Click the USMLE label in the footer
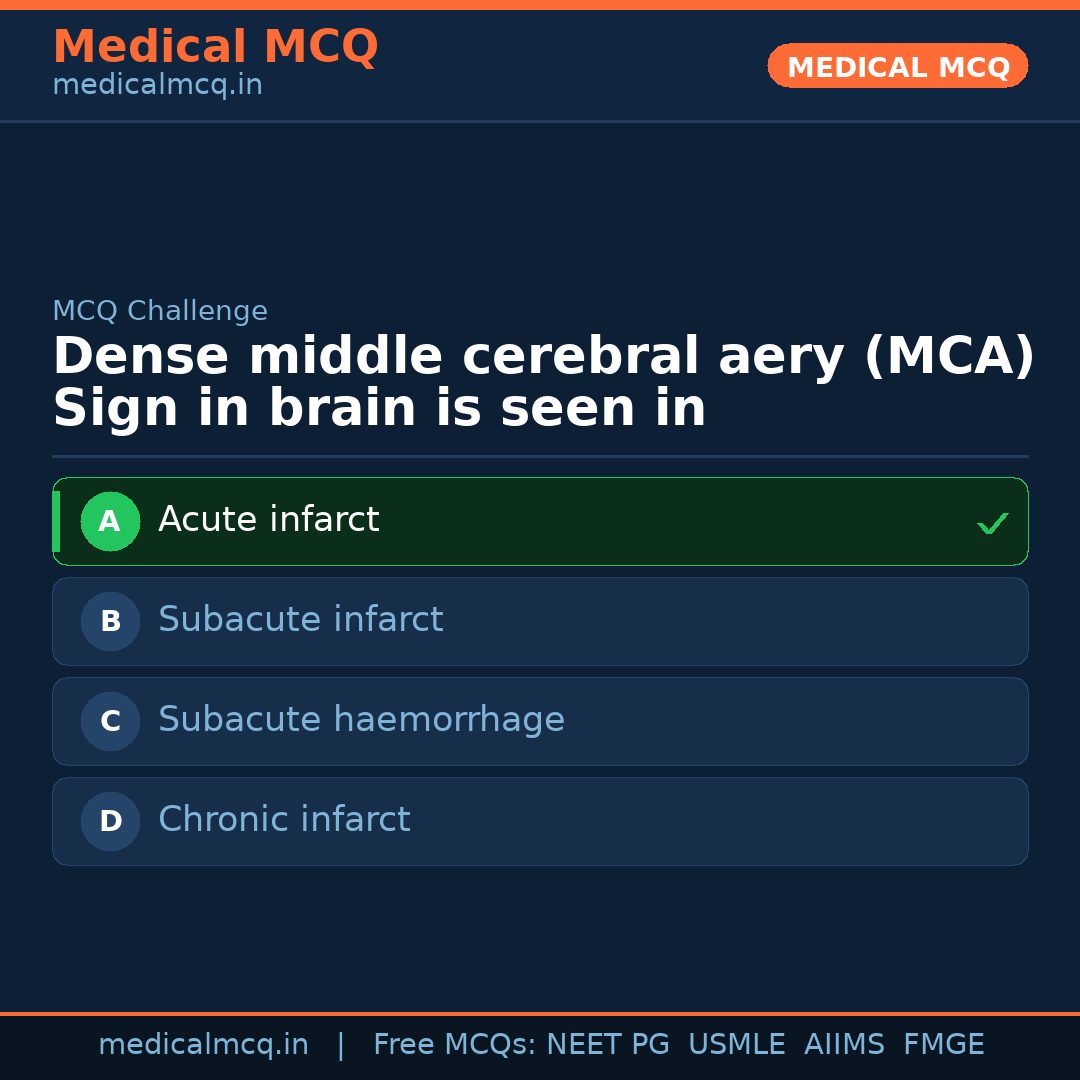 [737, 1044]
